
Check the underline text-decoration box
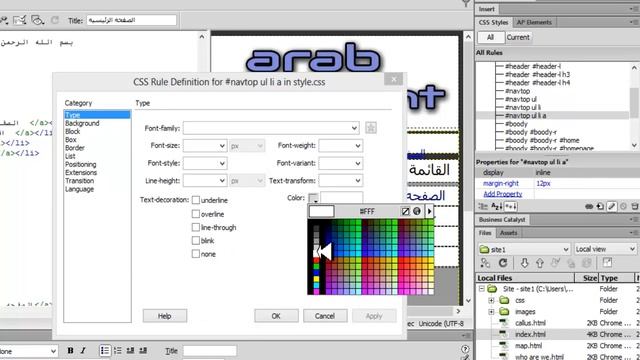coord(196,200)
